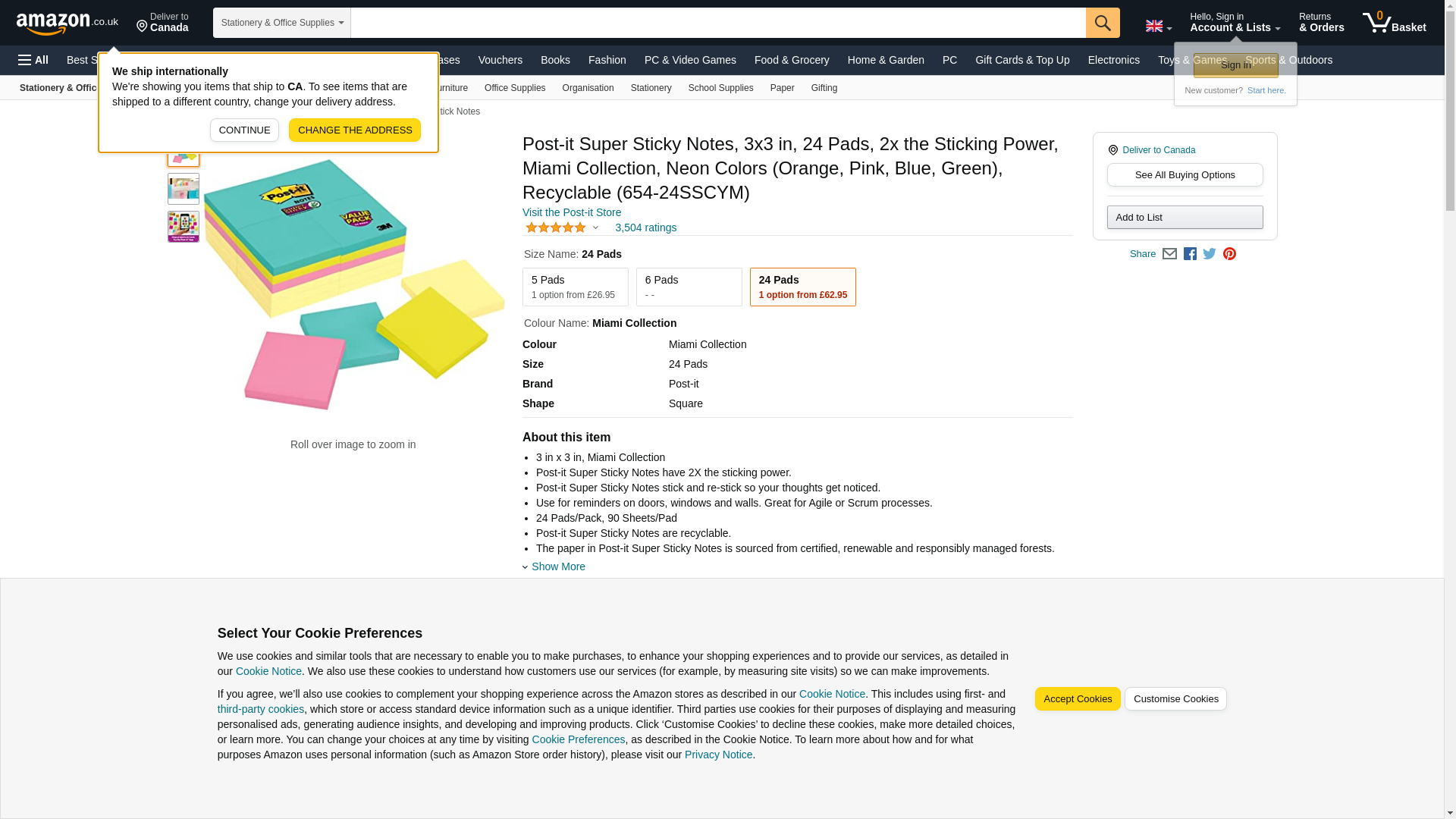
Task: Share product on Pinterest
Action: click(1229, 254)
